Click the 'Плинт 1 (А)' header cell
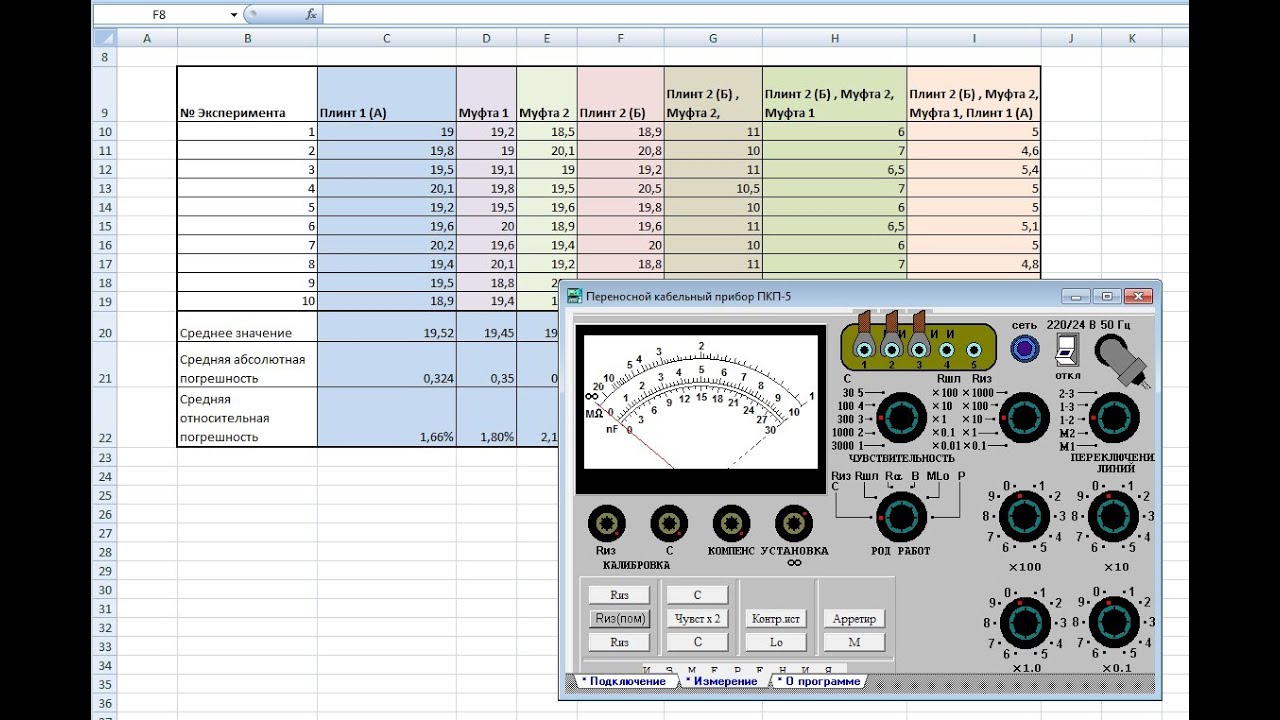The height and width of the screenshot is (720, 1280). (x=387, y=94)
